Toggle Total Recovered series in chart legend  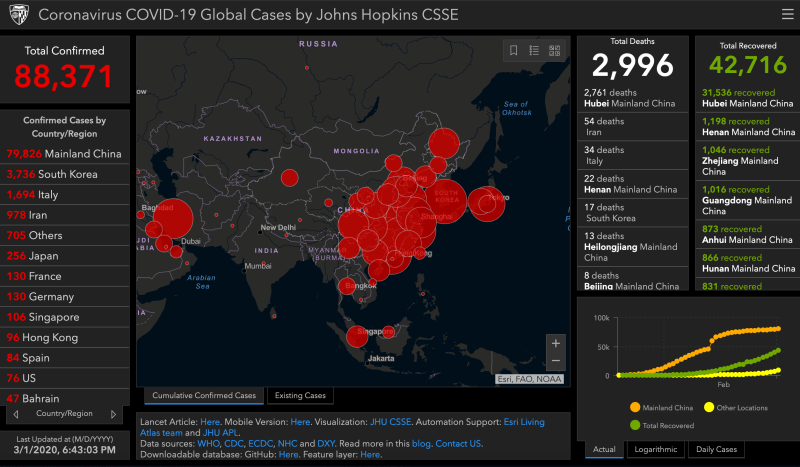[x=662, y=425]
